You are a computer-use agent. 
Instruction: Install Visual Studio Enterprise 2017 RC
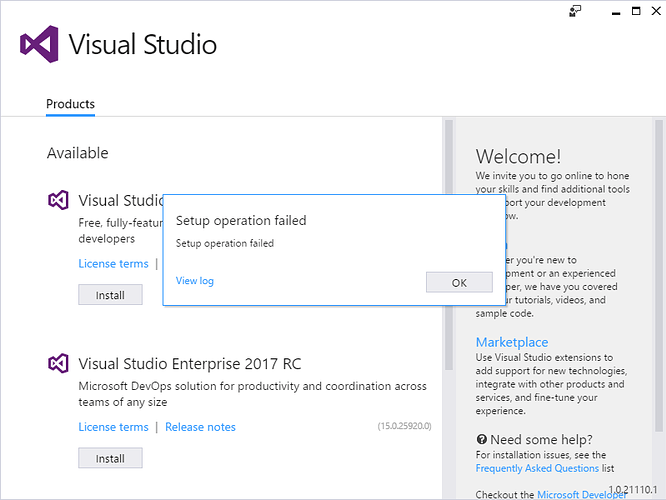[110, 458]
